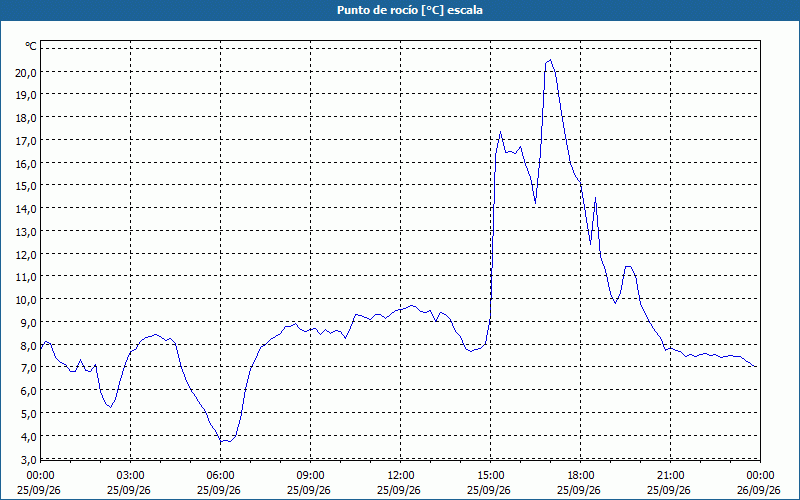This screenshot has height=500, width=800.
Task: Click the 03:00 time label on x-axis
Action: (x=131, y=475)
